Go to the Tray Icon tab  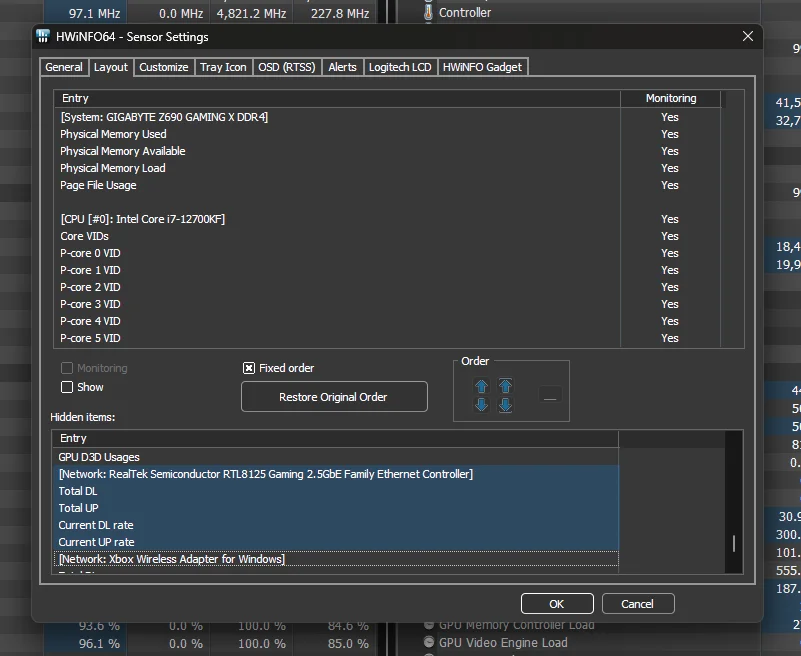pos(223,67)
